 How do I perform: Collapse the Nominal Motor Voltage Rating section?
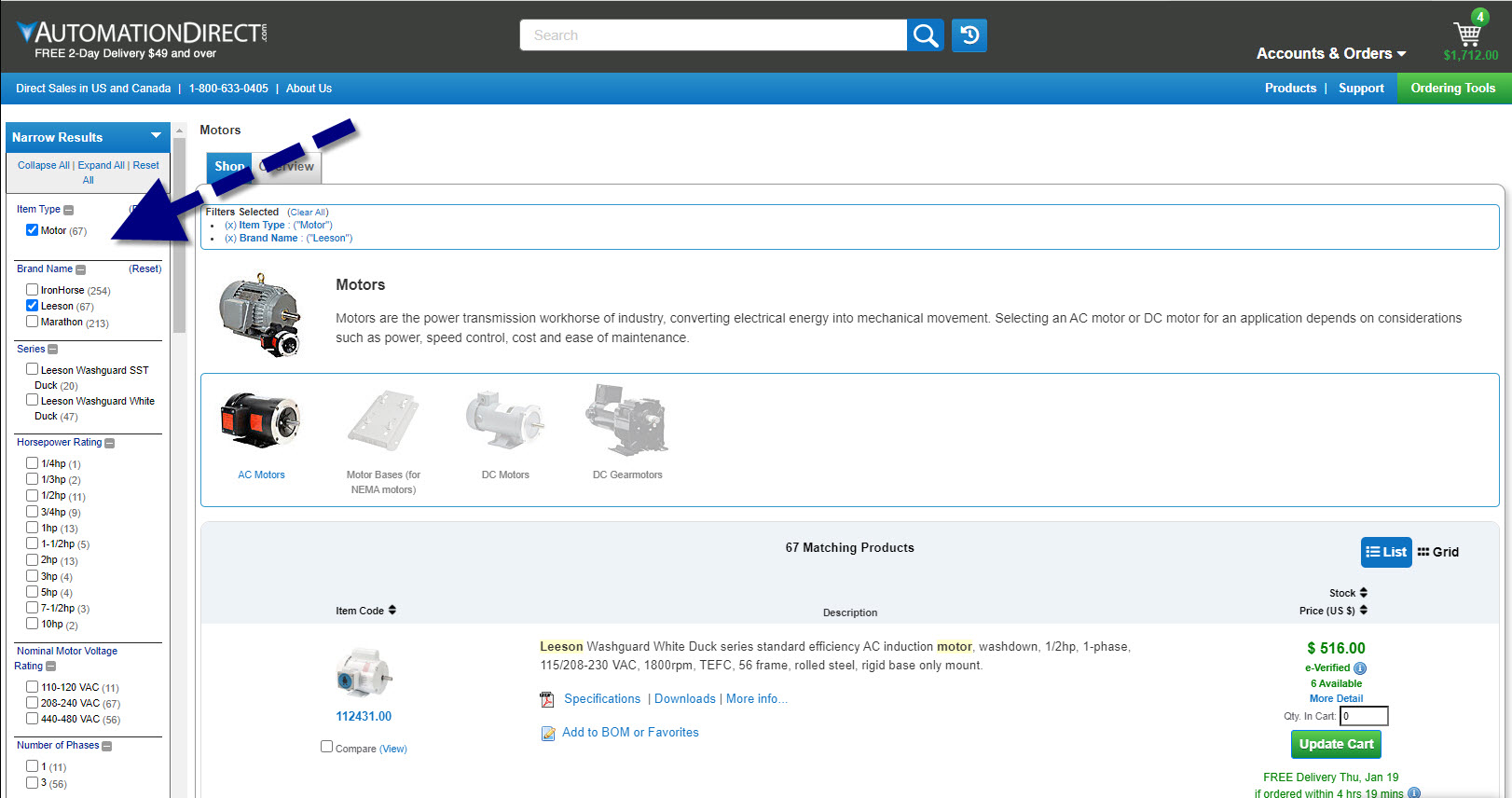pos(51,667)
